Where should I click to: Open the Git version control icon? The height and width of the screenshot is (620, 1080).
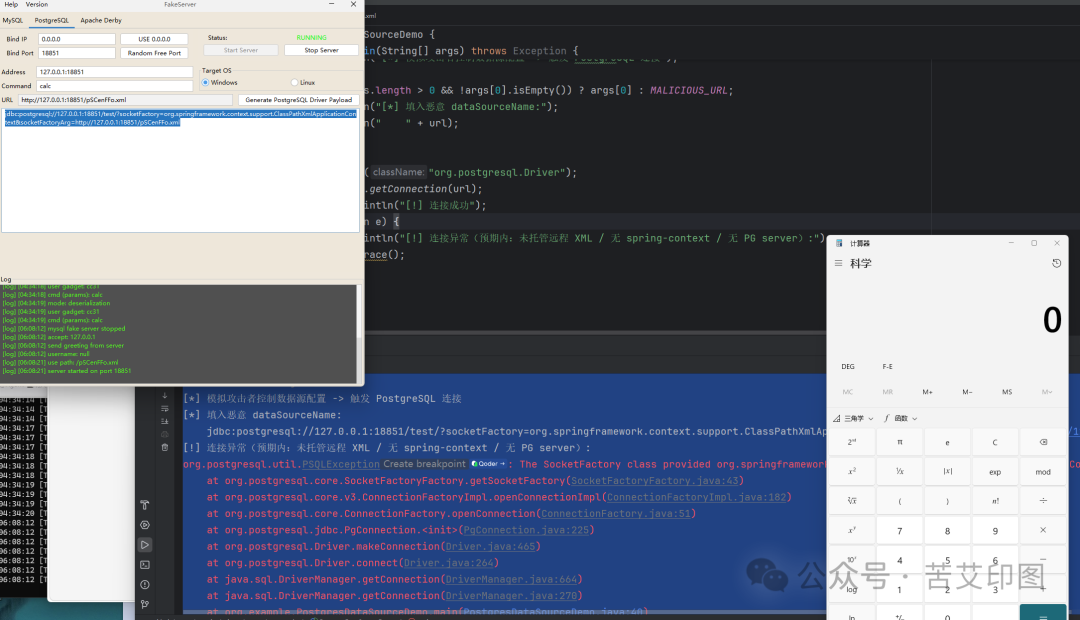tap(145, 605)
